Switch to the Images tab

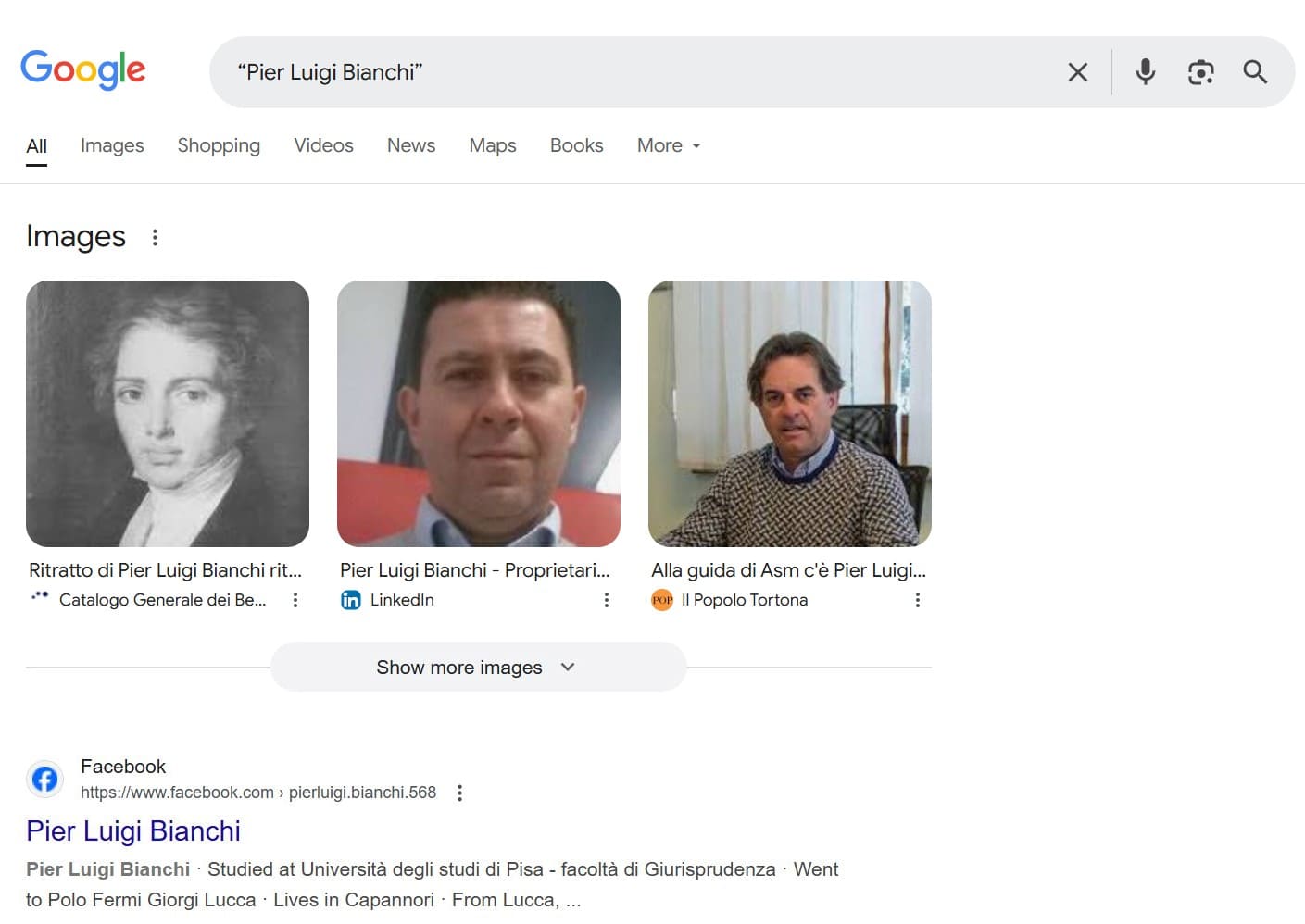[x=112, y=145]
